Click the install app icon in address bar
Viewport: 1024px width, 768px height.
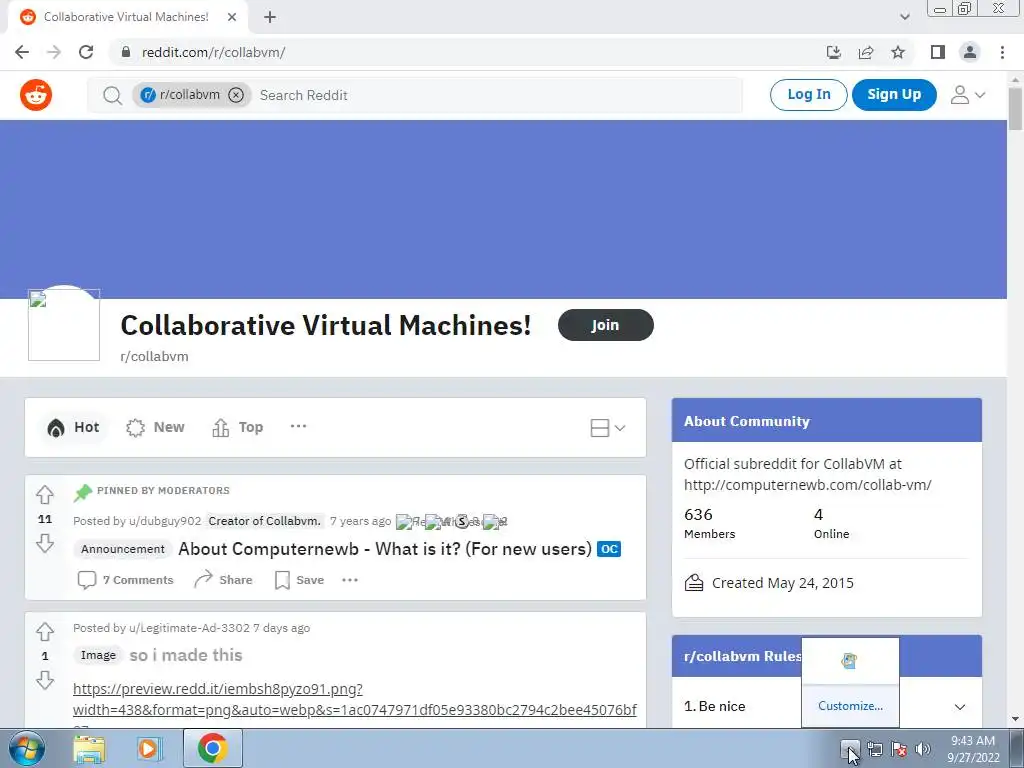834,52
